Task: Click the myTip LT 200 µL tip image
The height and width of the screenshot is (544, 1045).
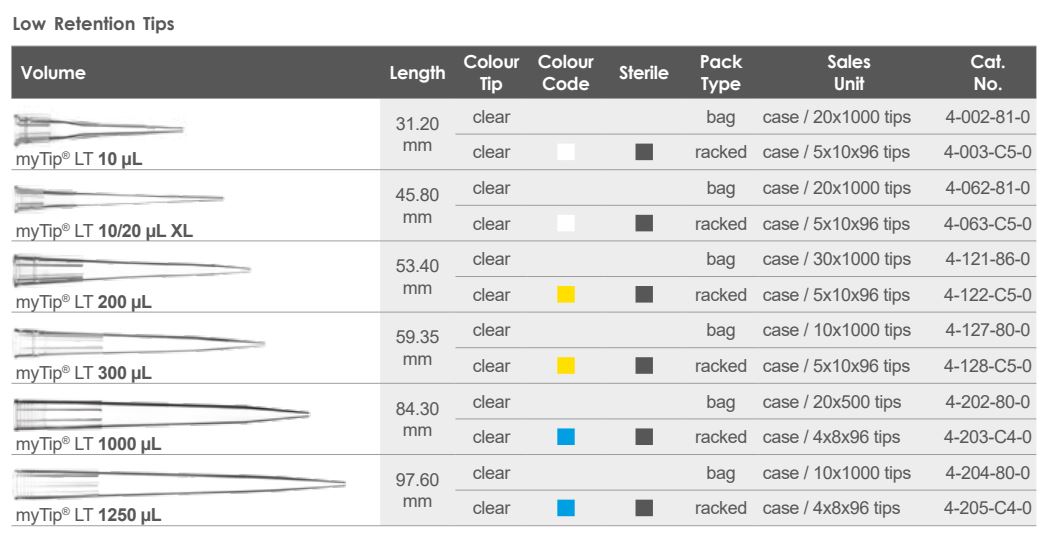Action: pyautogui.click(x=130, y=270)
